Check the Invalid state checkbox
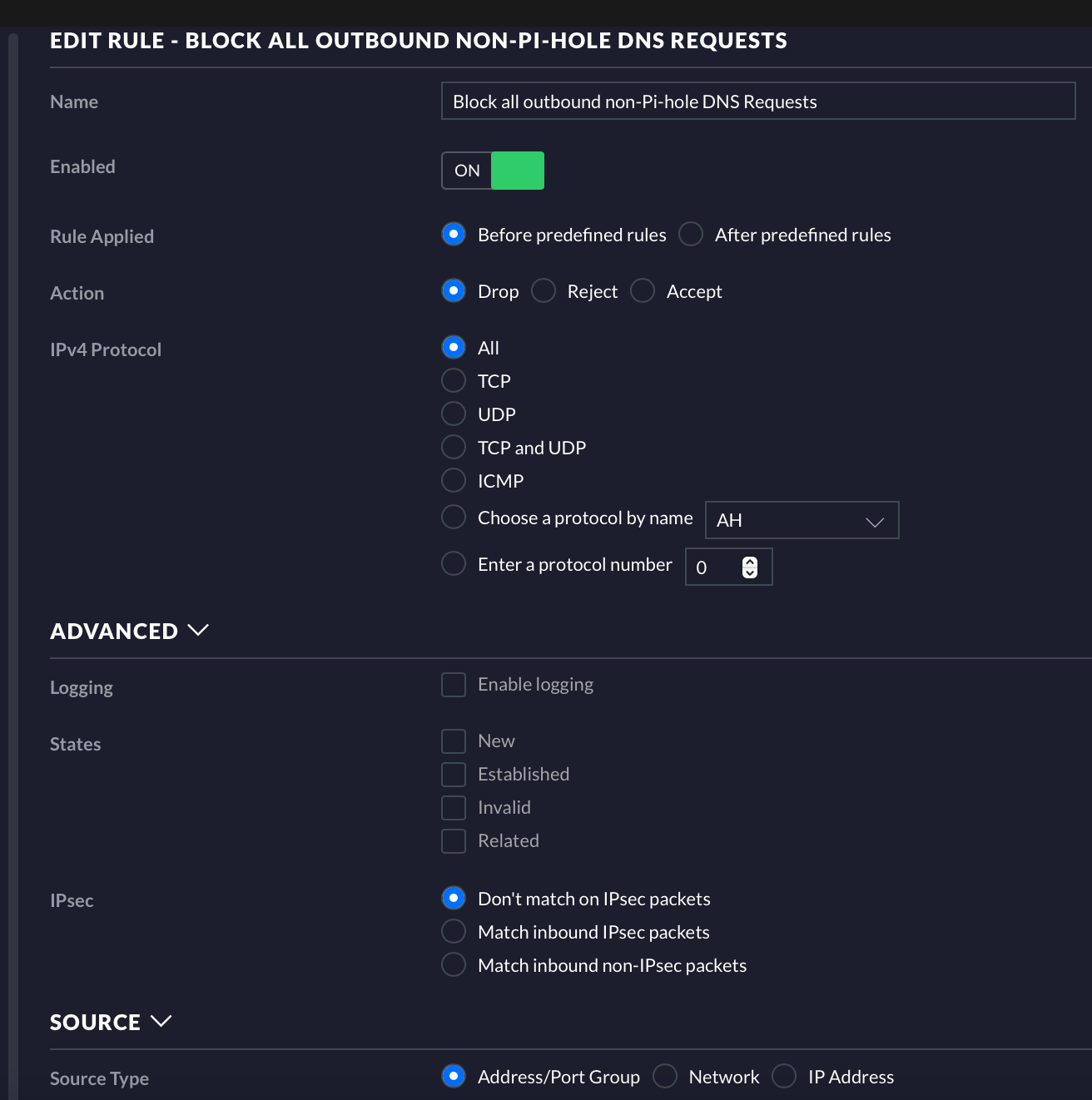The image size is (1092, 1100). pos(454,808)
